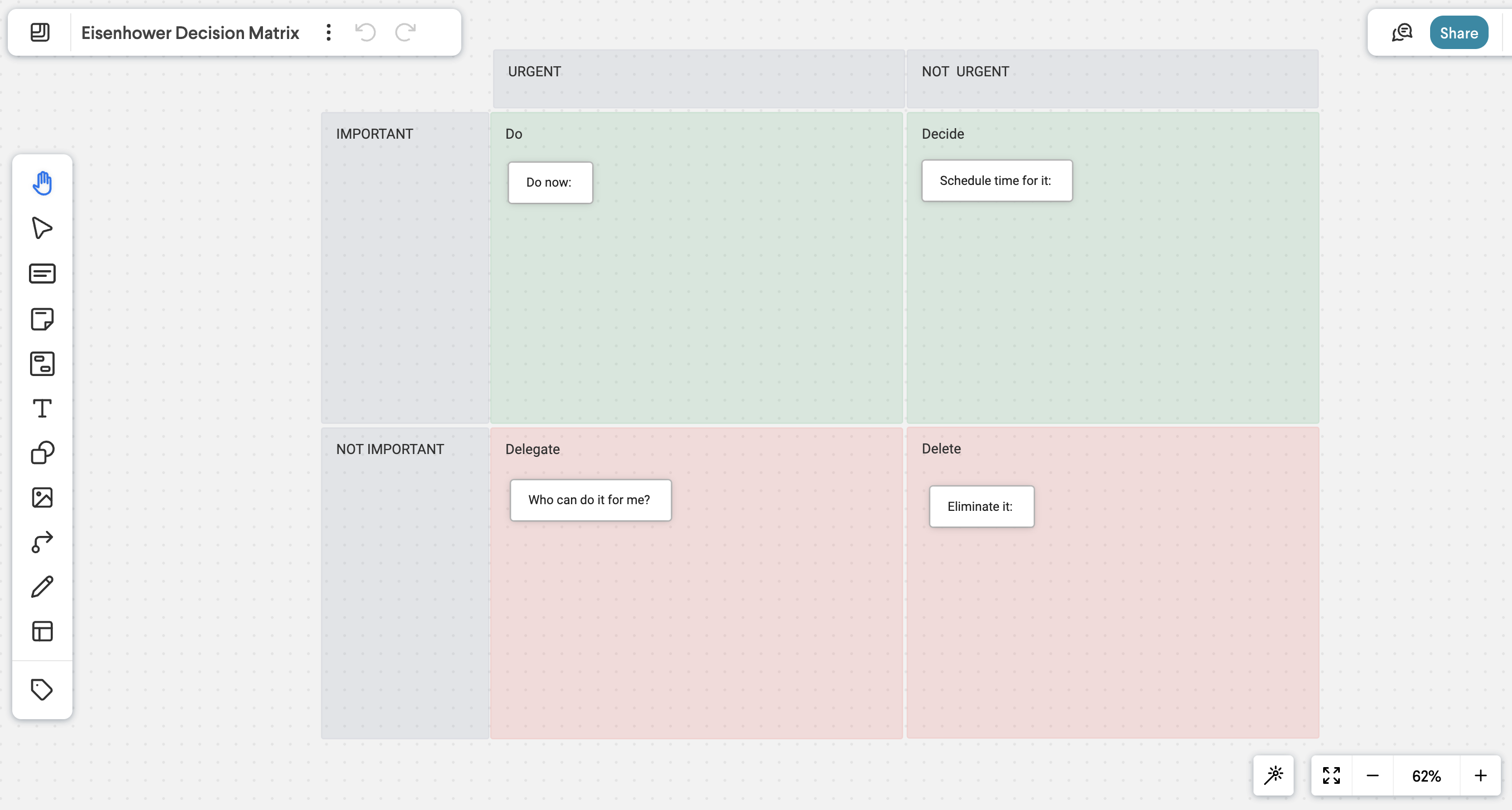
Task: Pick the sticky note tool
Action: click(42, 319)
